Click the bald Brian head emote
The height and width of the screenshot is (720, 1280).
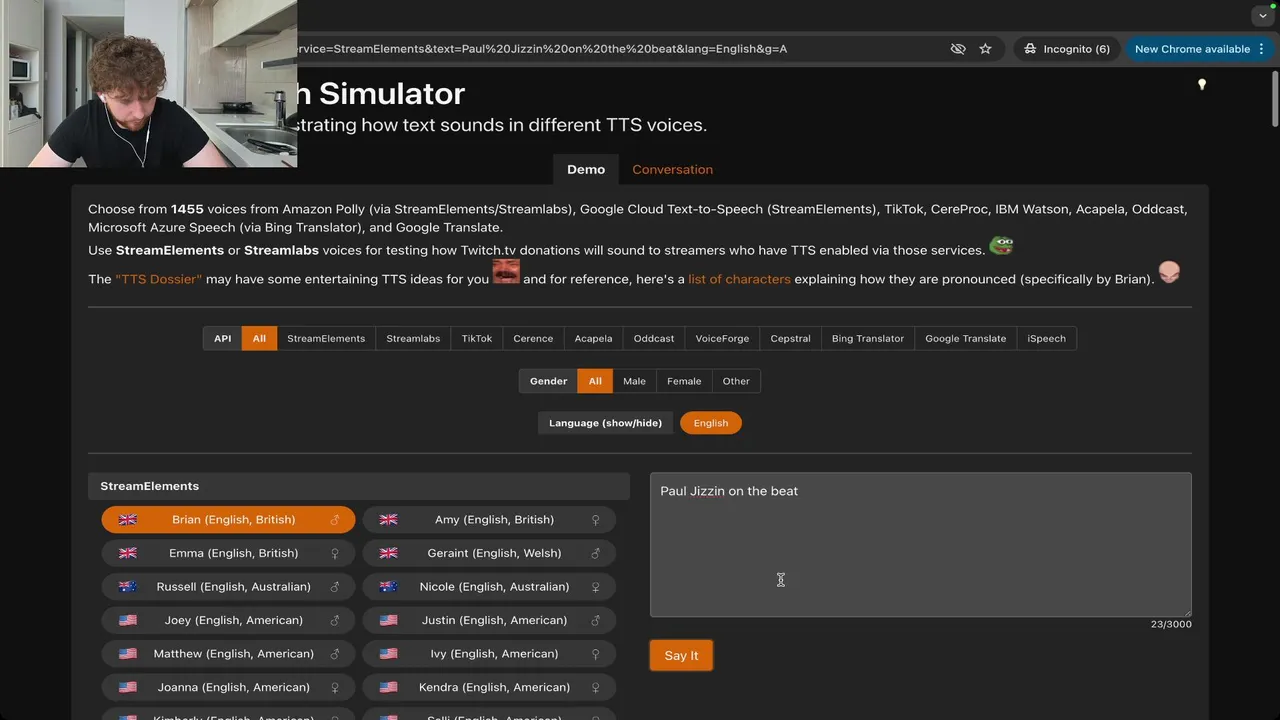[1169, 271]
